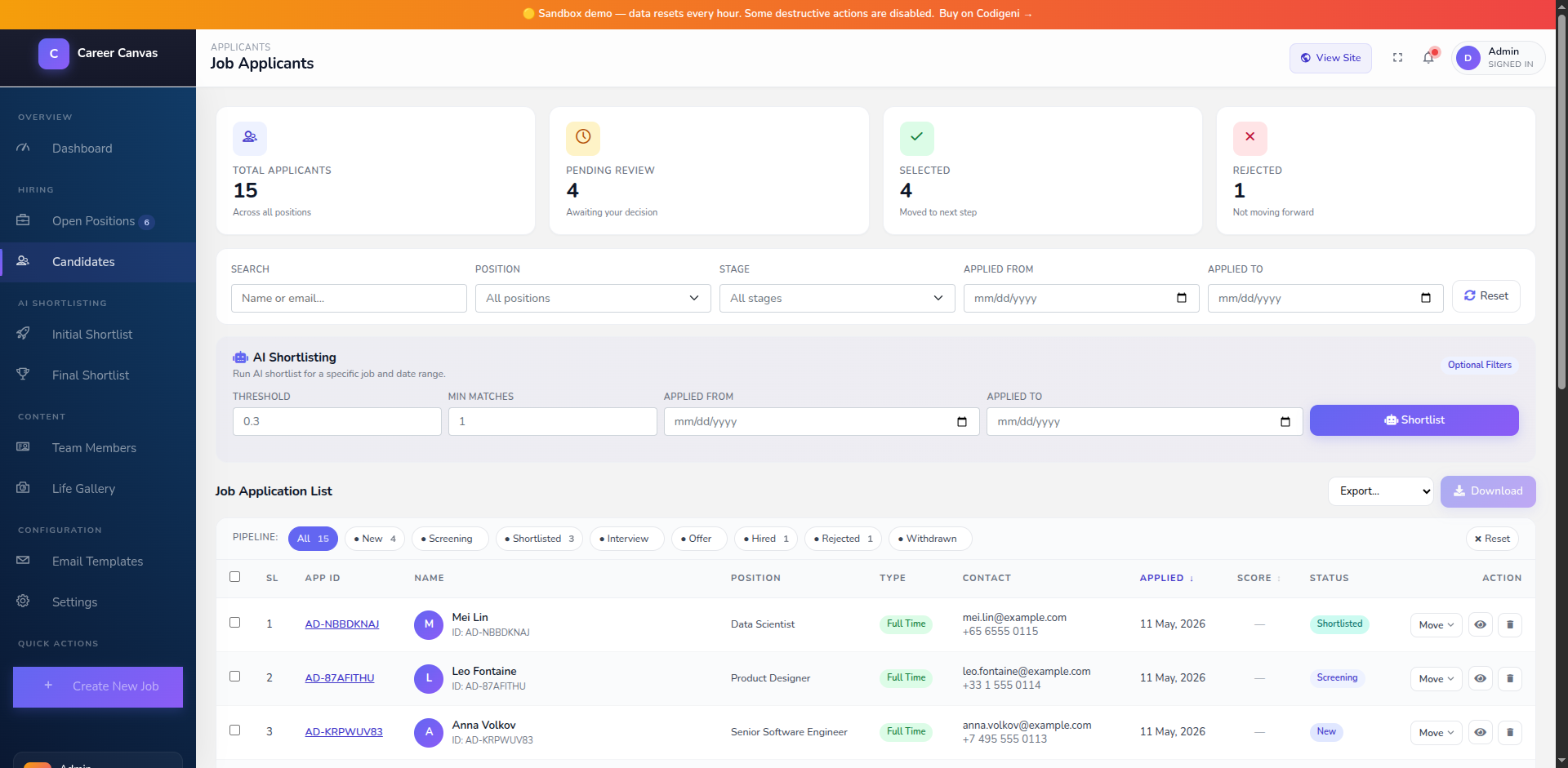The width and height of the screenshot is (1568, 768).
Task: View Leo Fontaine's application via eye icon
Action: click(1480, 678)
